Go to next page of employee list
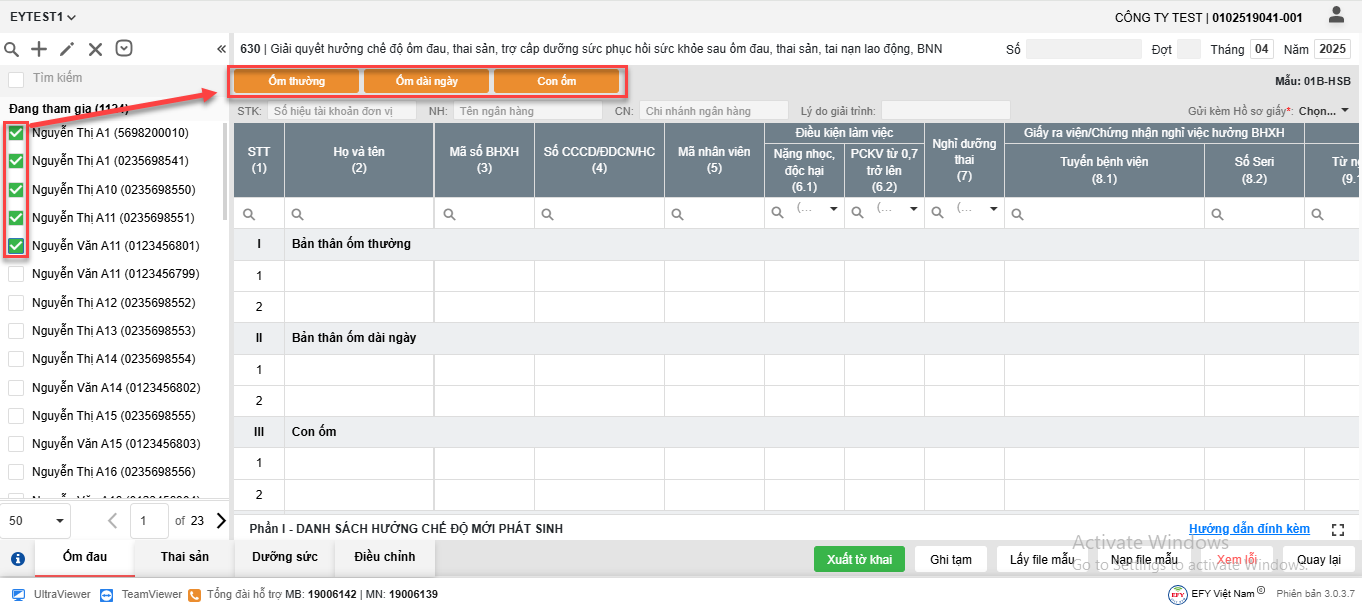 221,520
